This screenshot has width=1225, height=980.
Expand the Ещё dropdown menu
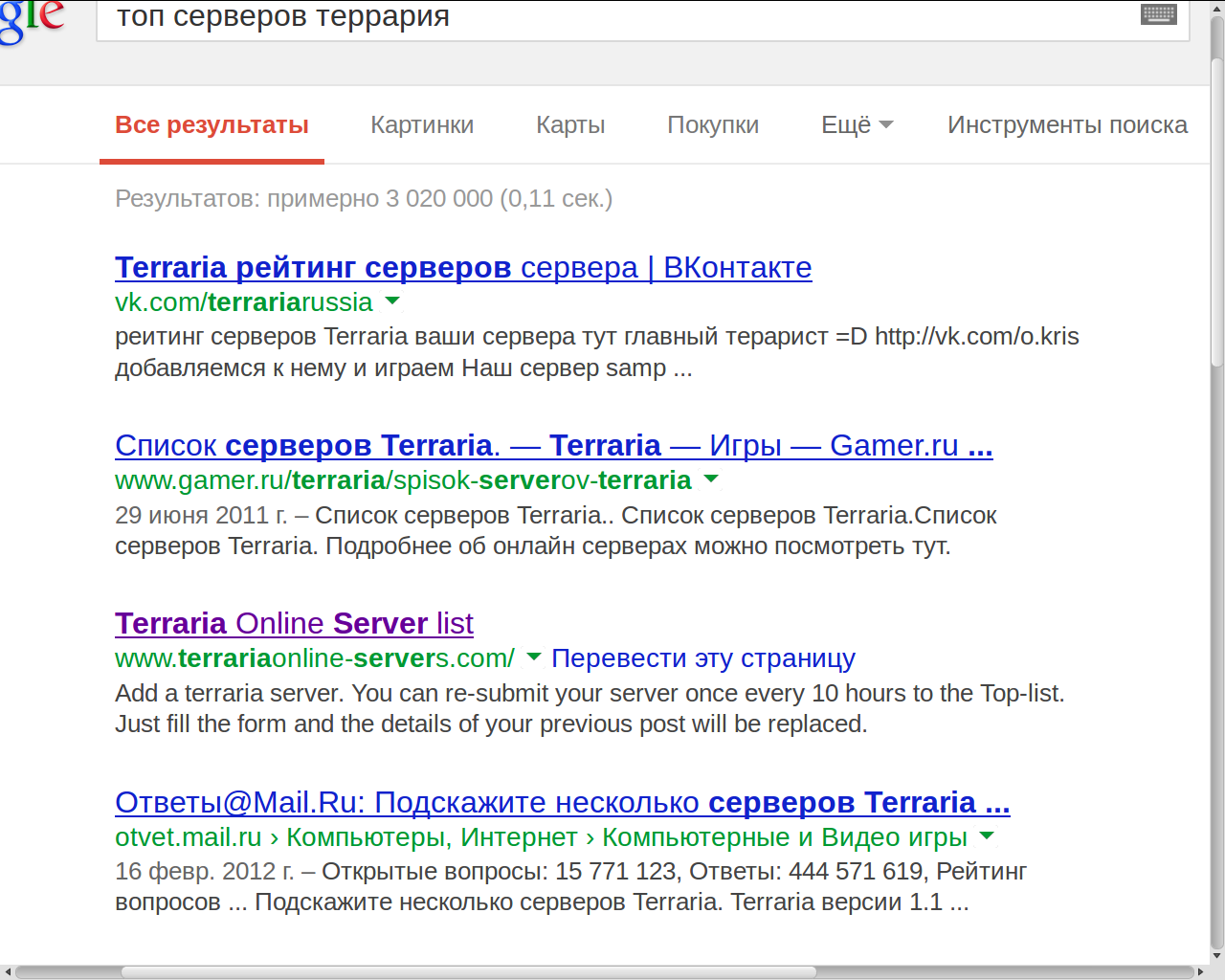coord(857,125)
